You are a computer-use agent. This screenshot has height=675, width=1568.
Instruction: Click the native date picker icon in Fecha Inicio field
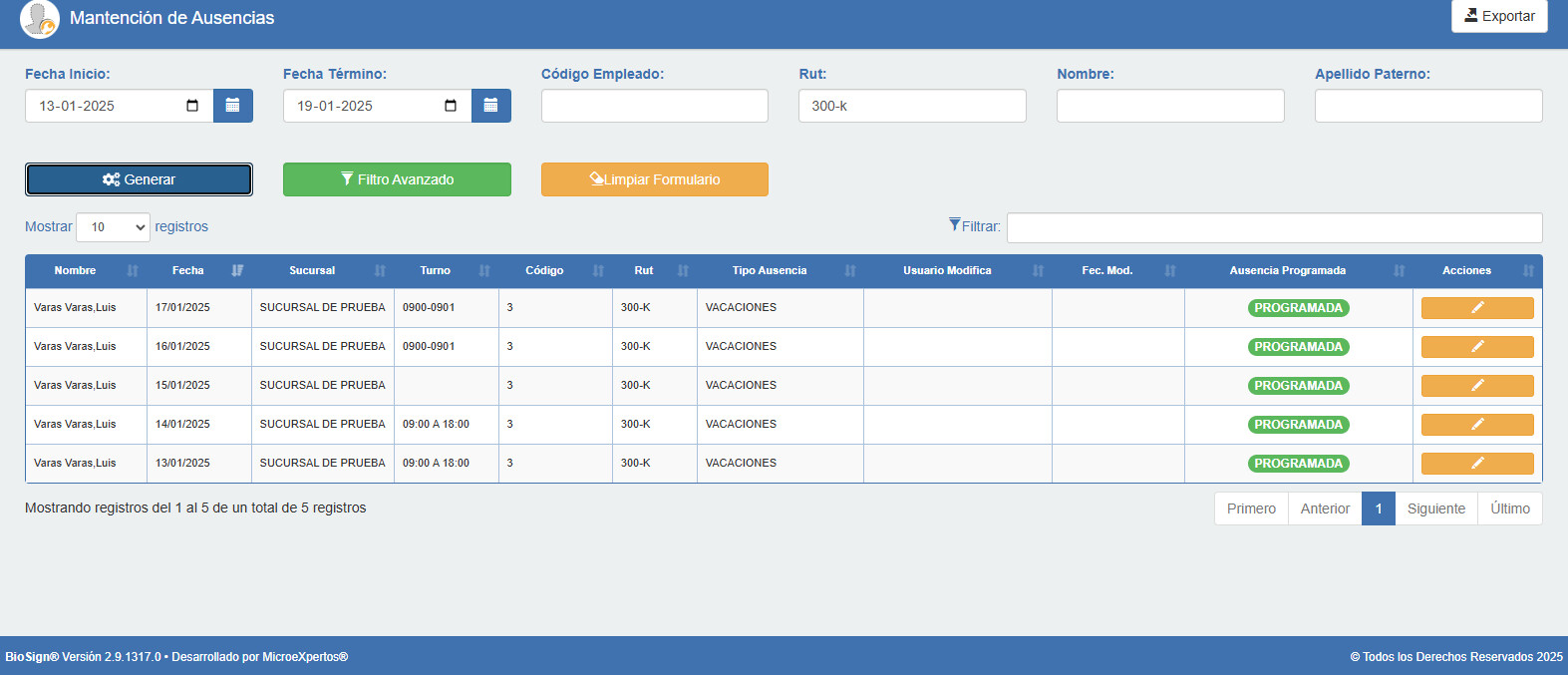tap(192, 106)
